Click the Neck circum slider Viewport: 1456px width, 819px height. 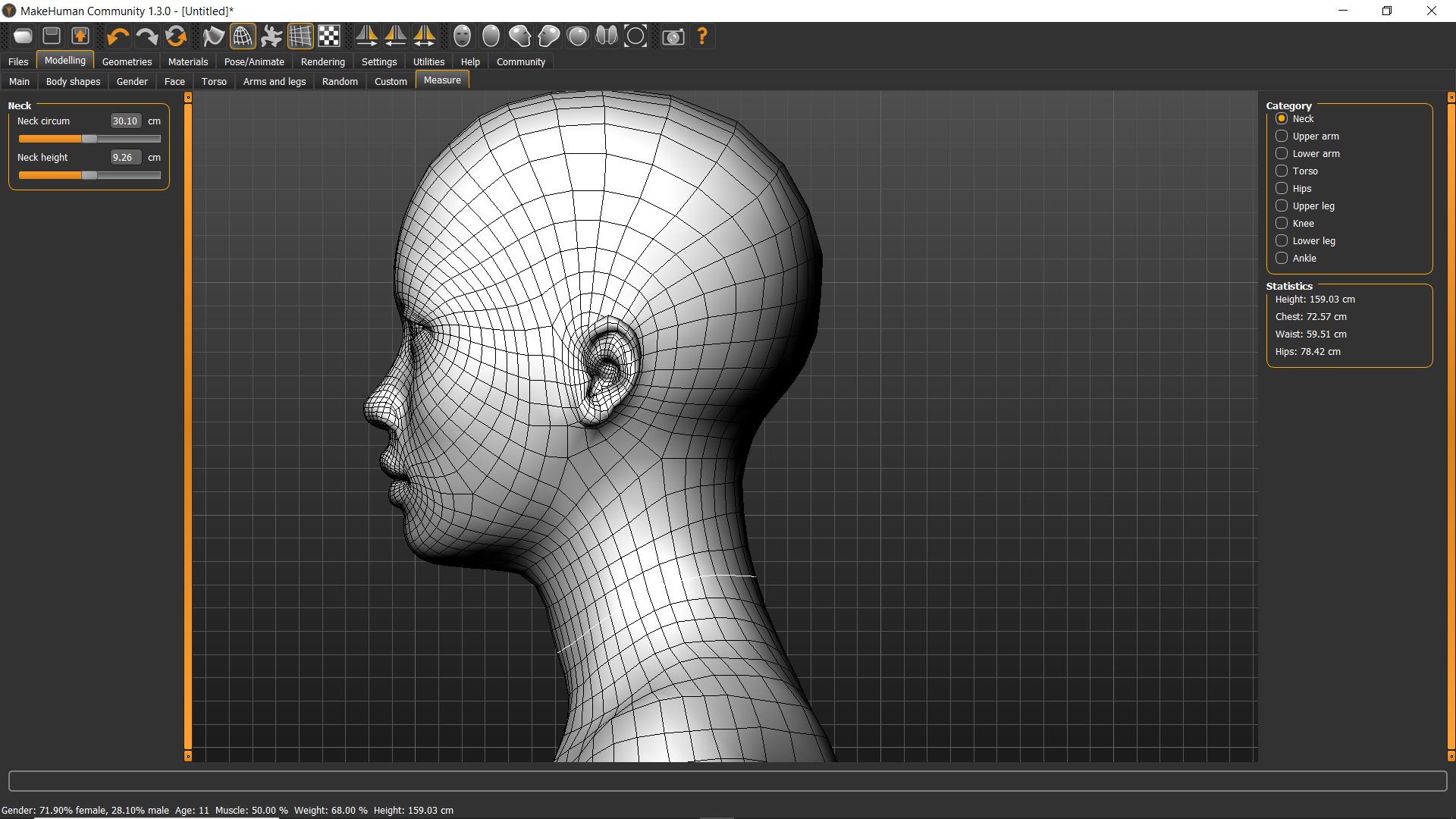(x=89, y=139)
